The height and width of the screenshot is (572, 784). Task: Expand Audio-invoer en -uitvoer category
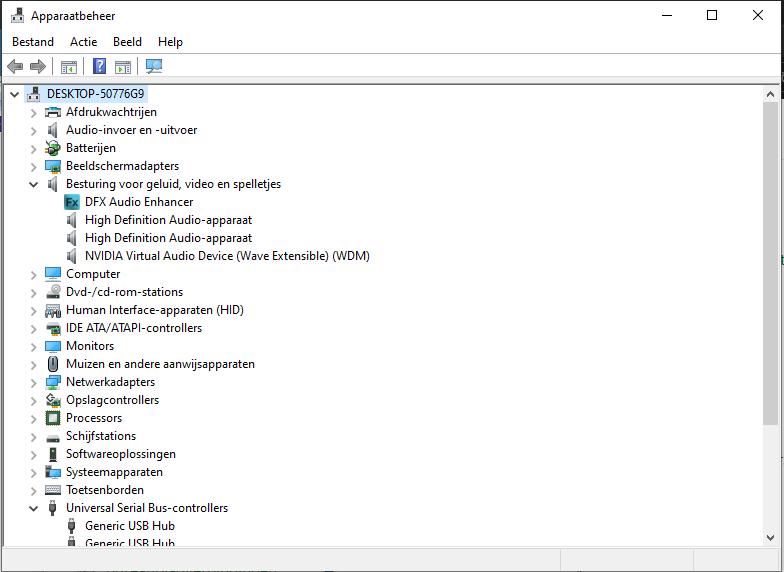click(x=34, y=130)
